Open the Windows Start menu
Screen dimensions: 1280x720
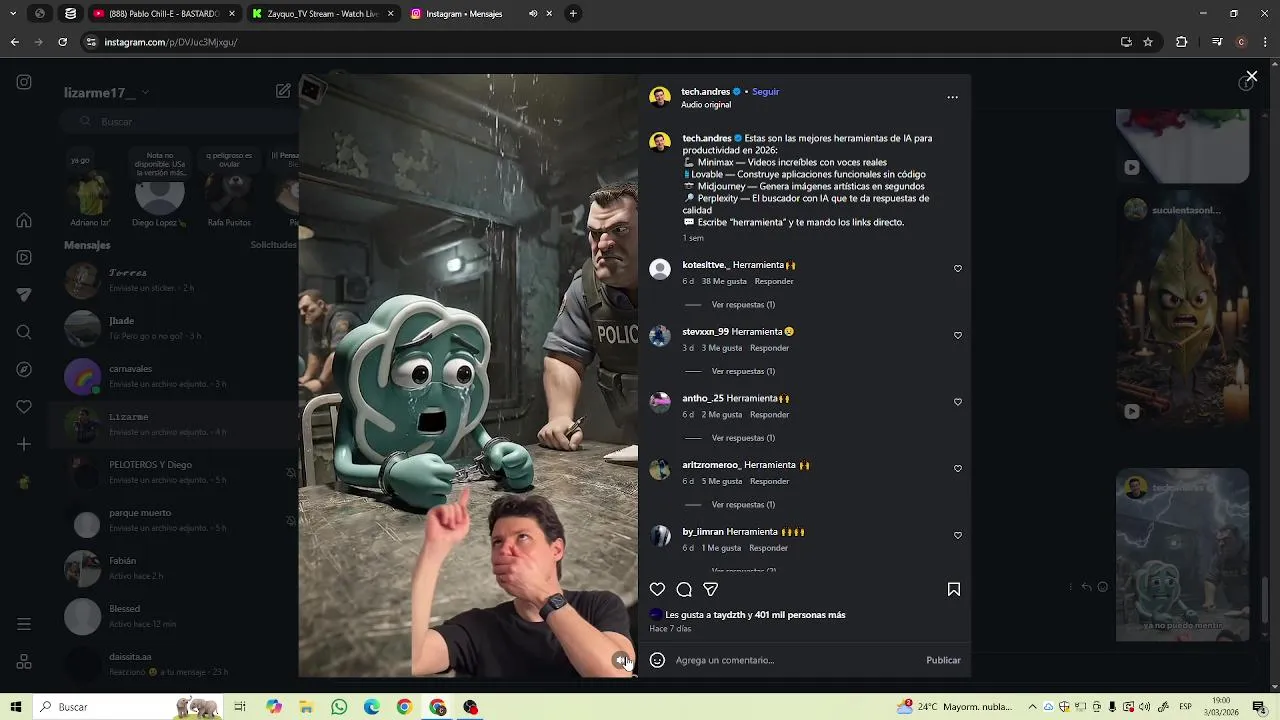click(x=16, y=707)
